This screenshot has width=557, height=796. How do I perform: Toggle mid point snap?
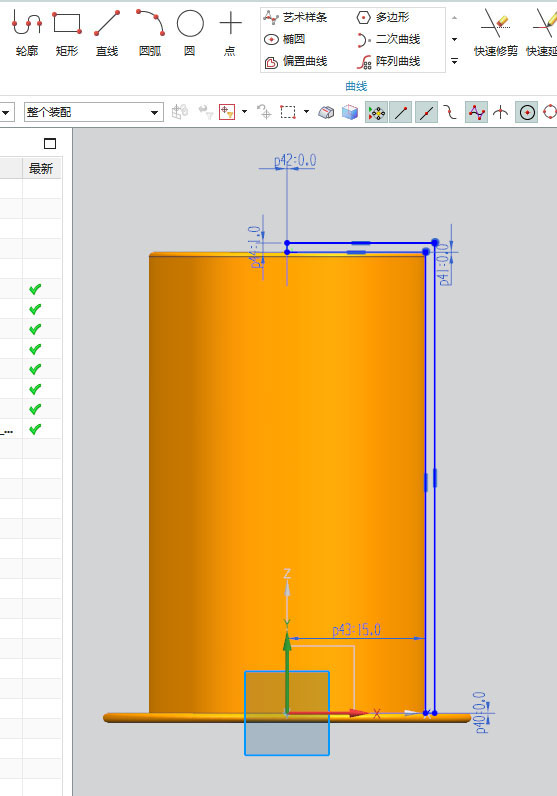point(426,112)
